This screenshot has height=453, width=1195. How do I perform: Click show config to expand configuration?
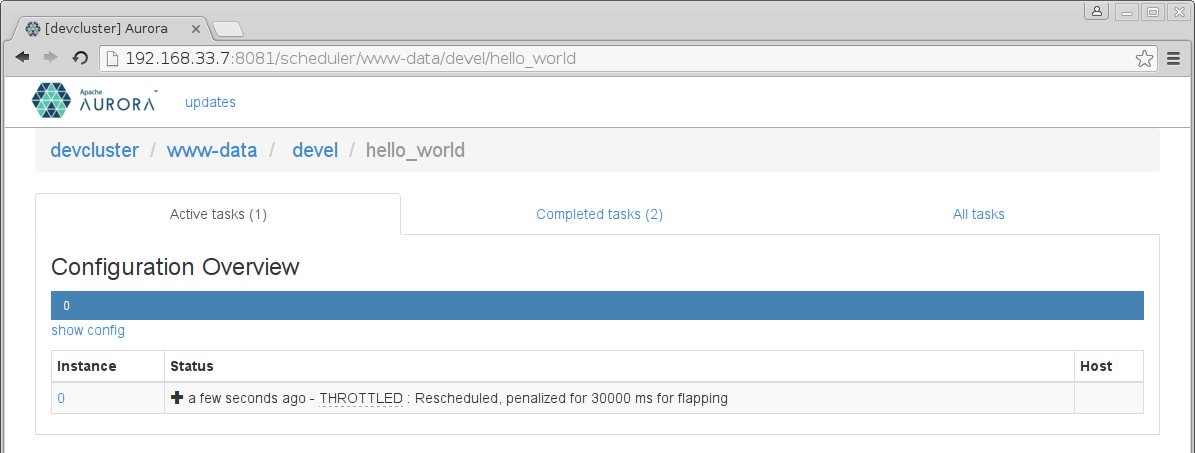point(88,330)
